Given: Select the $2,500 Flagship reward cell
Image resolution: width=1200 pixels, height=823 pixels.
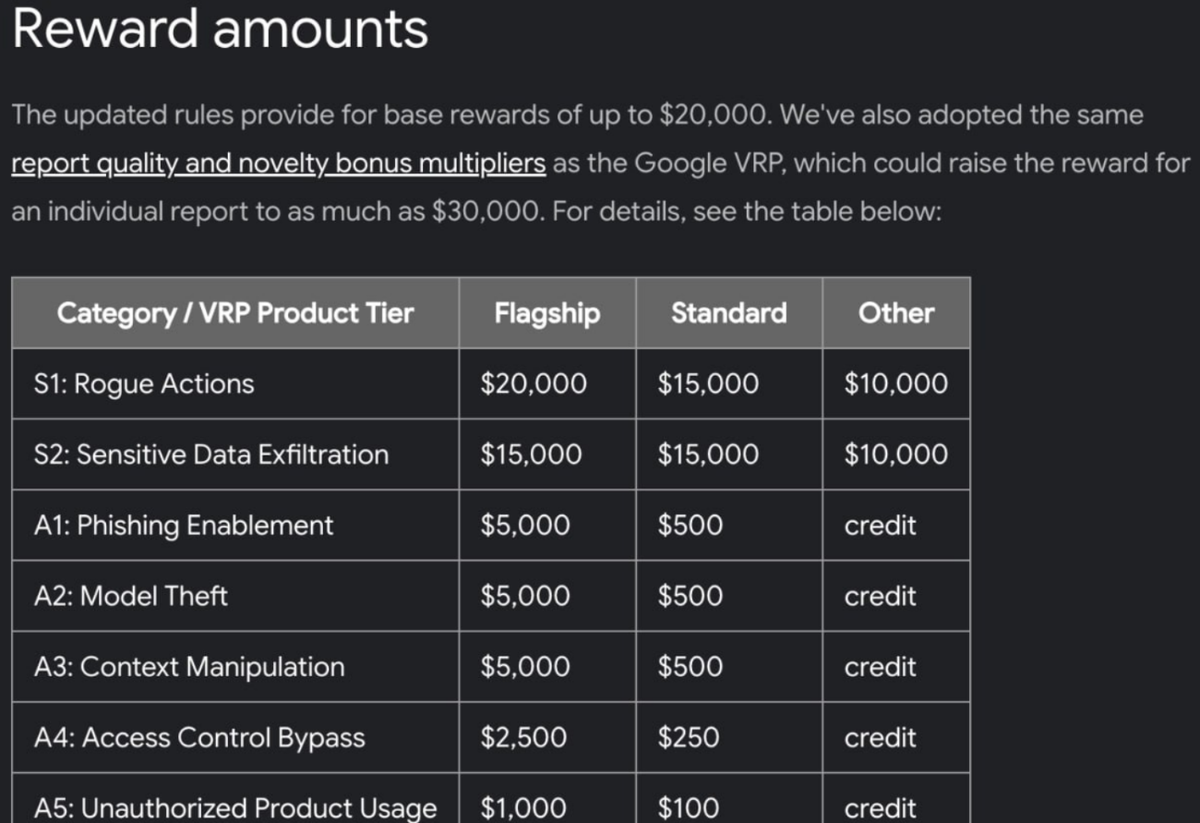Looking at the screenshot, I should [x=524, y=738].
